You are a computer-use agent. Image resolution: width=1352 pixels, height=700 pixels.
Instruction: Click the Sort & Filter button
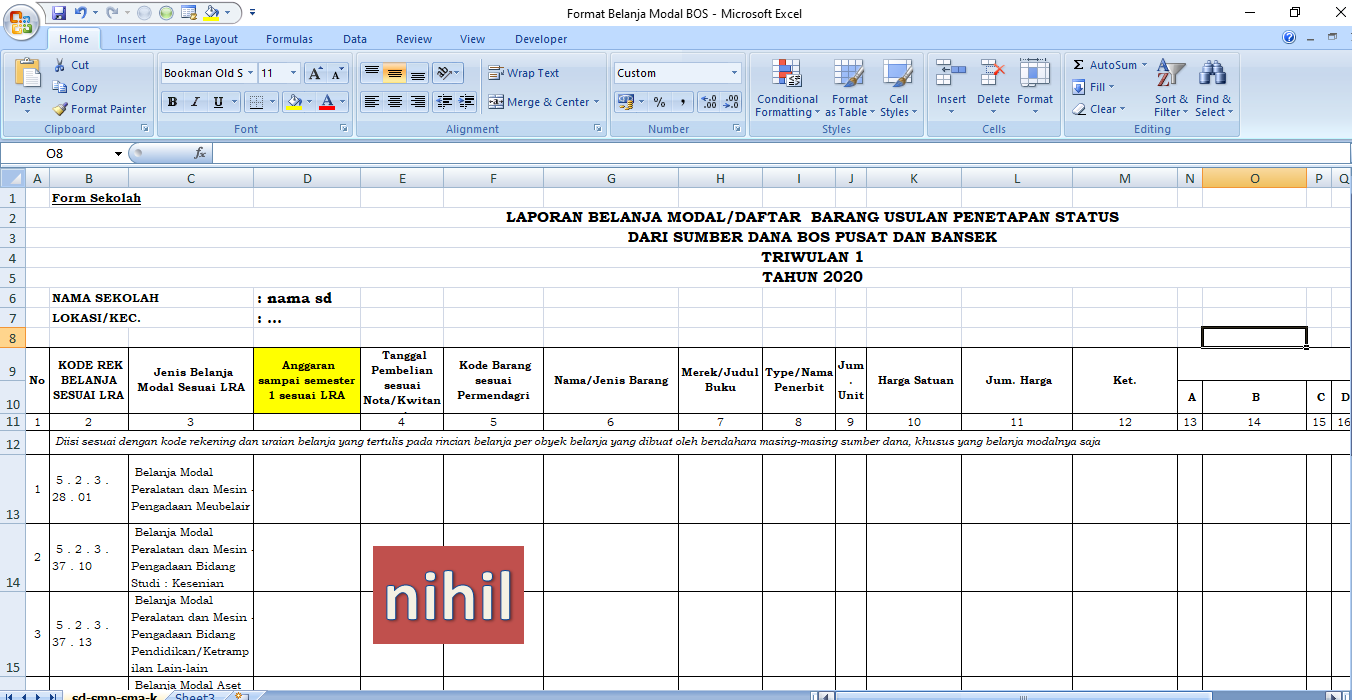coord(1170,88)
